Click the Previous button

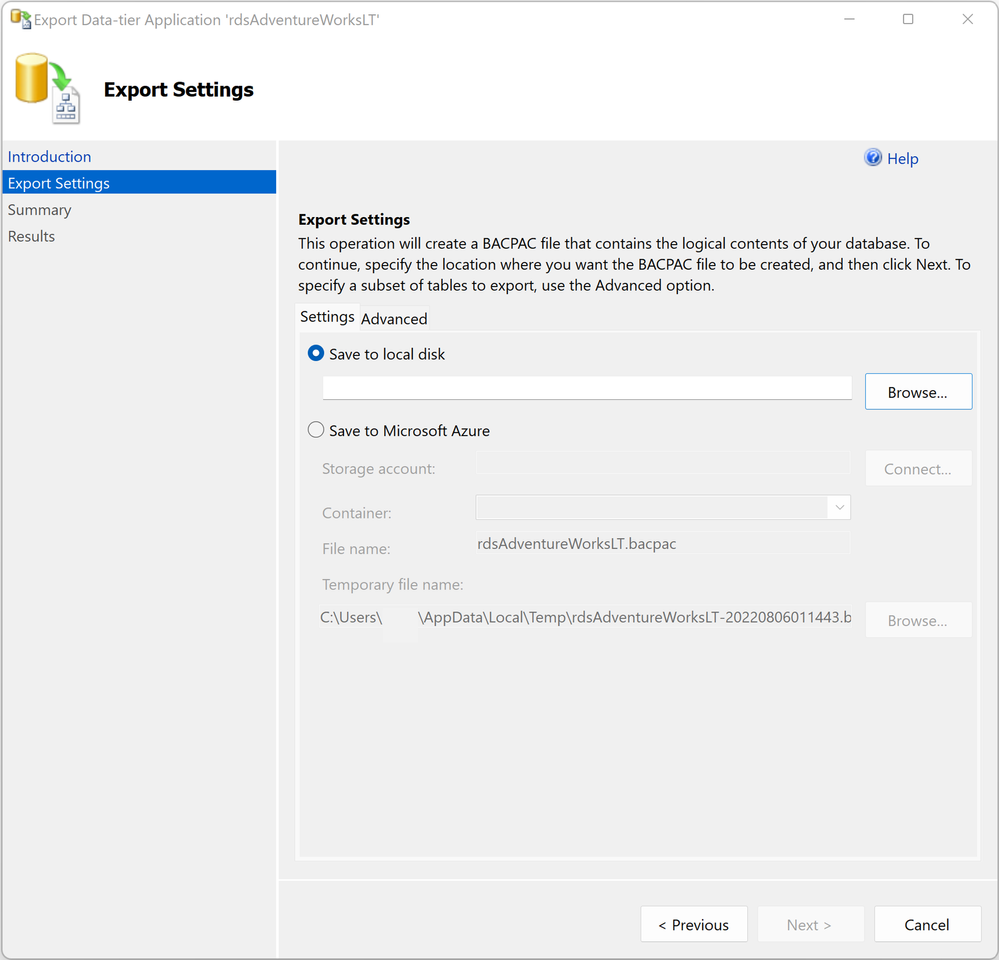pos(694,924)
